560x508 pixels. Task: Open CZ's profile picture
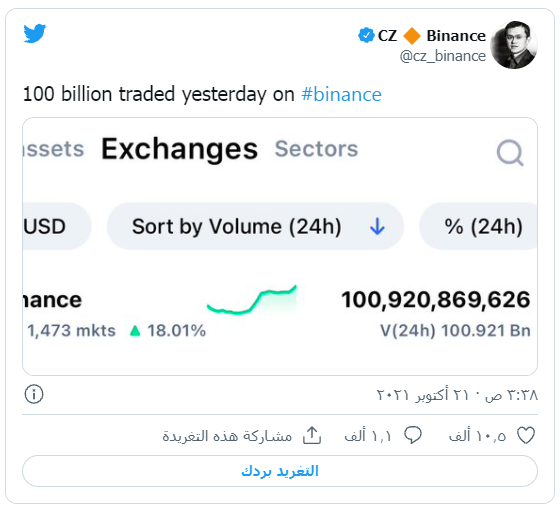point(514,45)
